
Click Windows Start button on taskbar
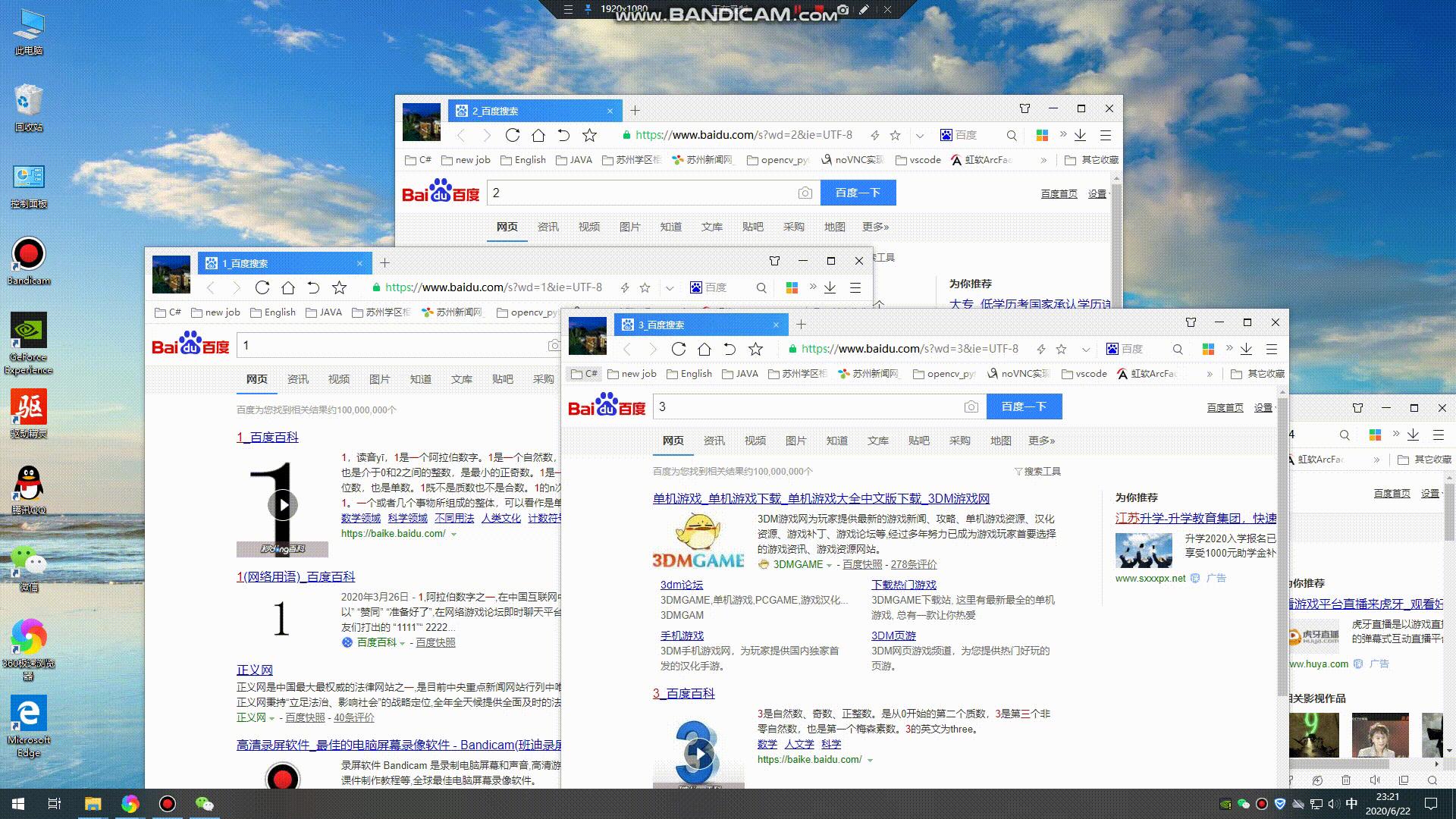pyautogui.click(x=18, y=804)
